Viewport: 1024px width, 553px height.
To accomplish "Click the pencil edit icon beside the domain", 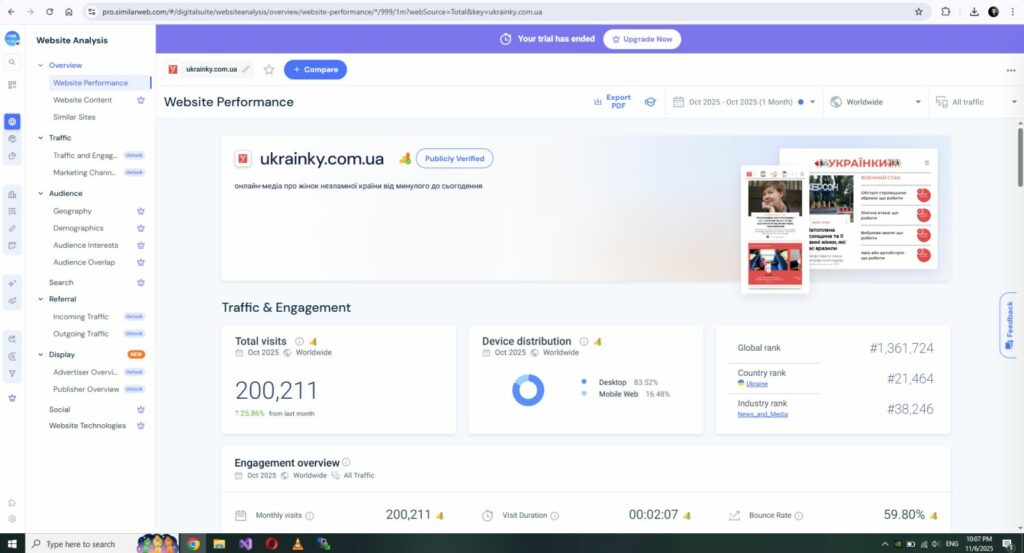I will [x=246, y=70].
